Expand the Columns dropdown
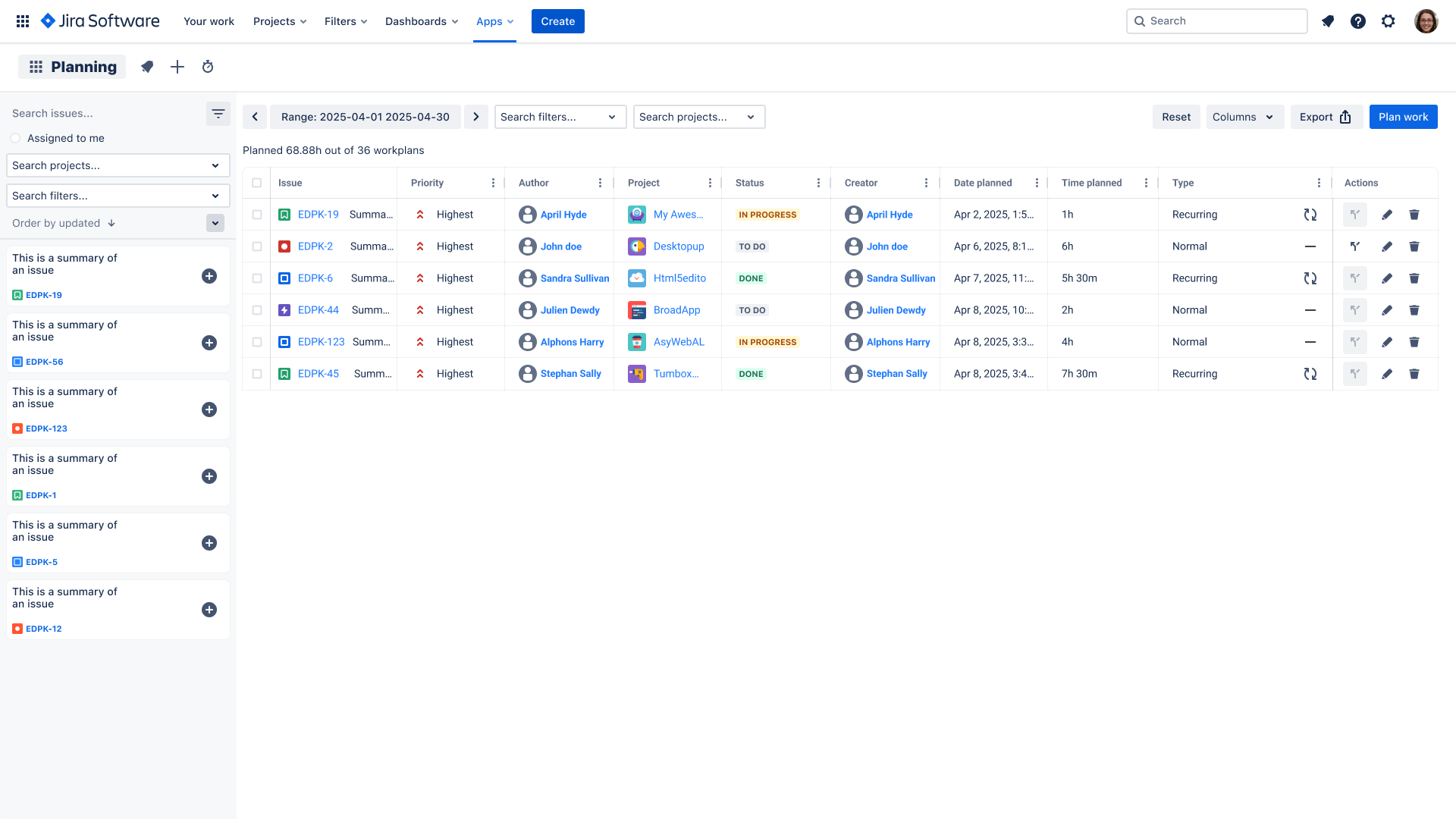Viewport: 1456px width, 819px height. tap(1245, 117)
